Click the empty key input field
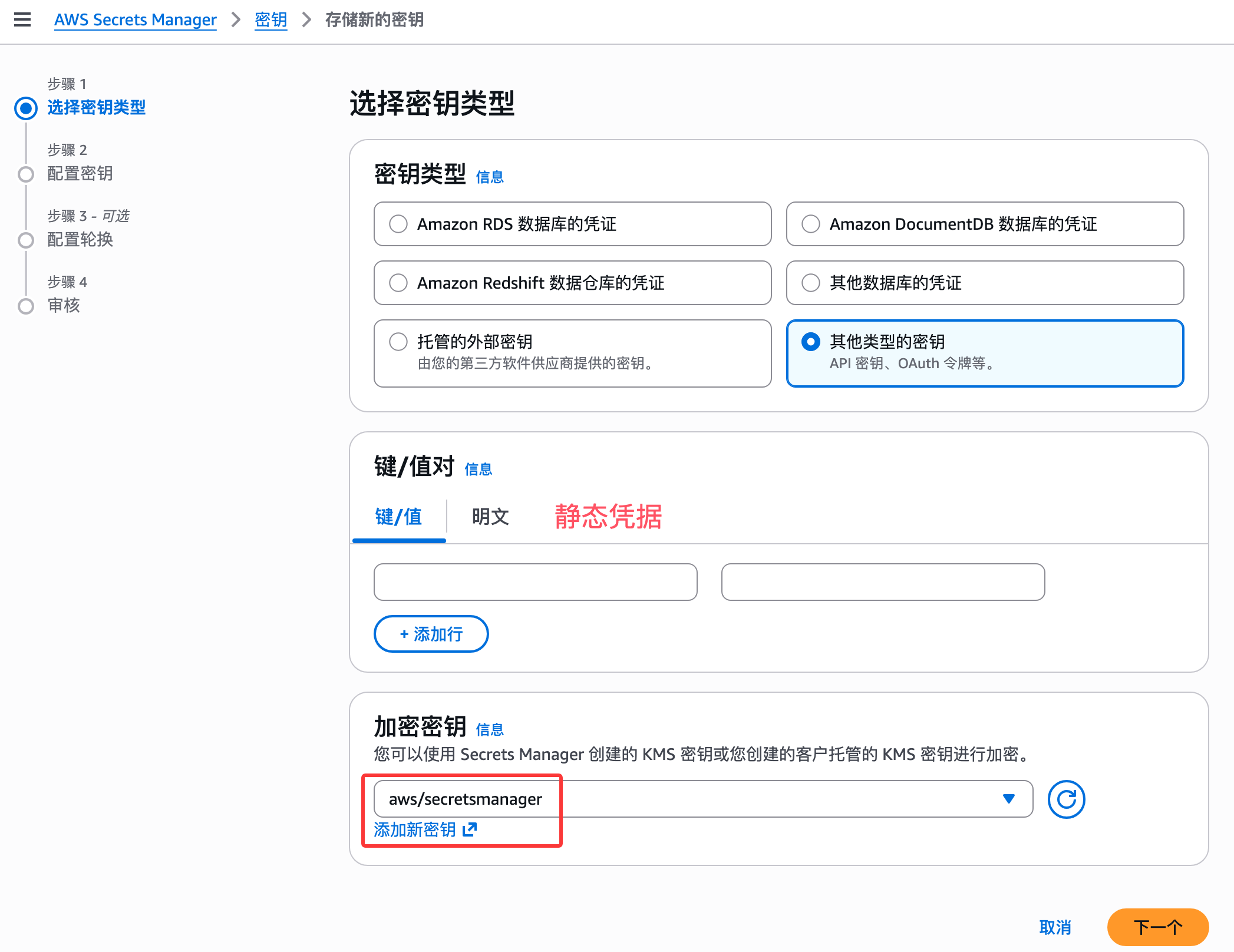The height and width of the screenshot is (952, 1234). tap(534, 582)
